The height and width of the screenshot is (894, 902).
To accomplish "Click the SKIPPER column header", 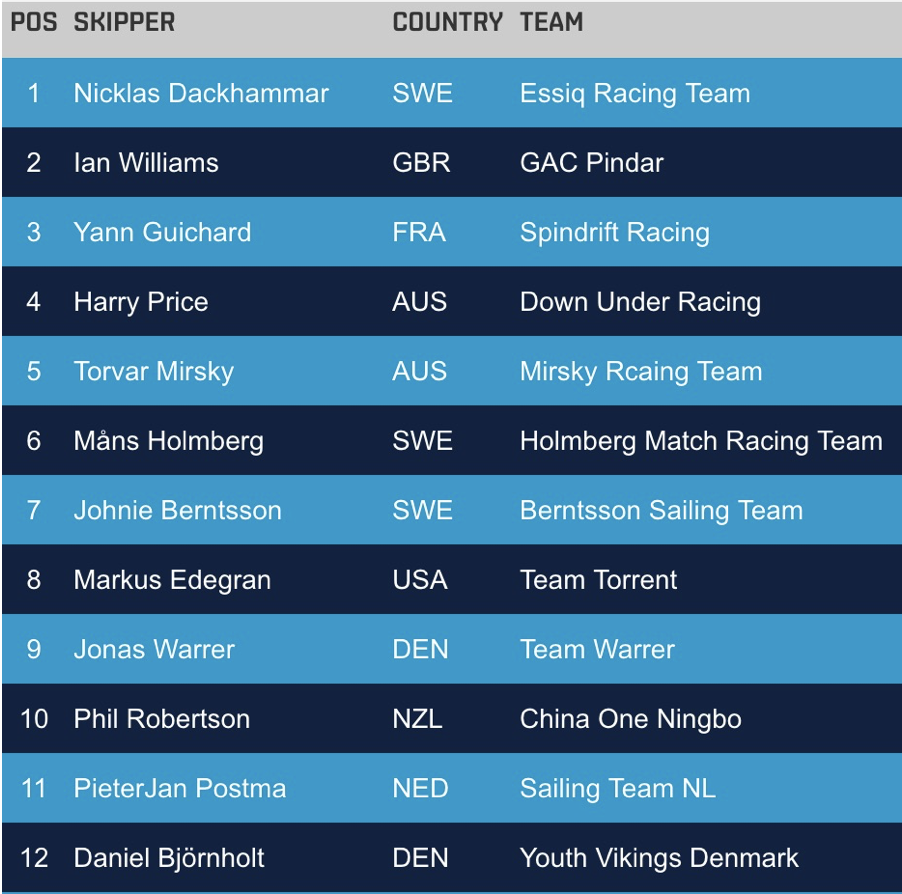I will [x=124, y=23].
